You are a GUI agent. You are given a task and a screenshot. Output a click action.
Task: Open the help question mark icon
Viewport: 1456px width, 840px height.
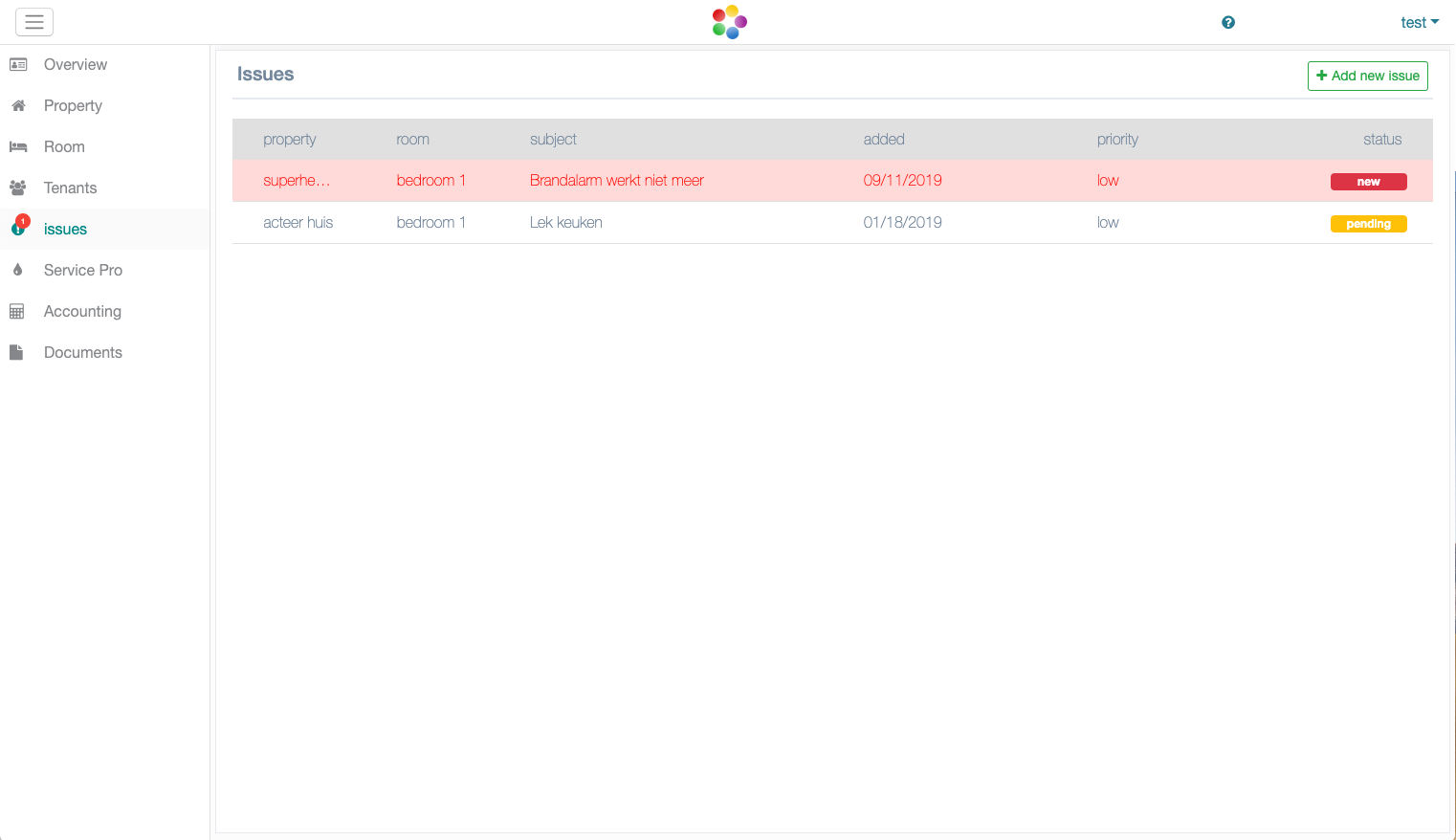(1228, 23)
